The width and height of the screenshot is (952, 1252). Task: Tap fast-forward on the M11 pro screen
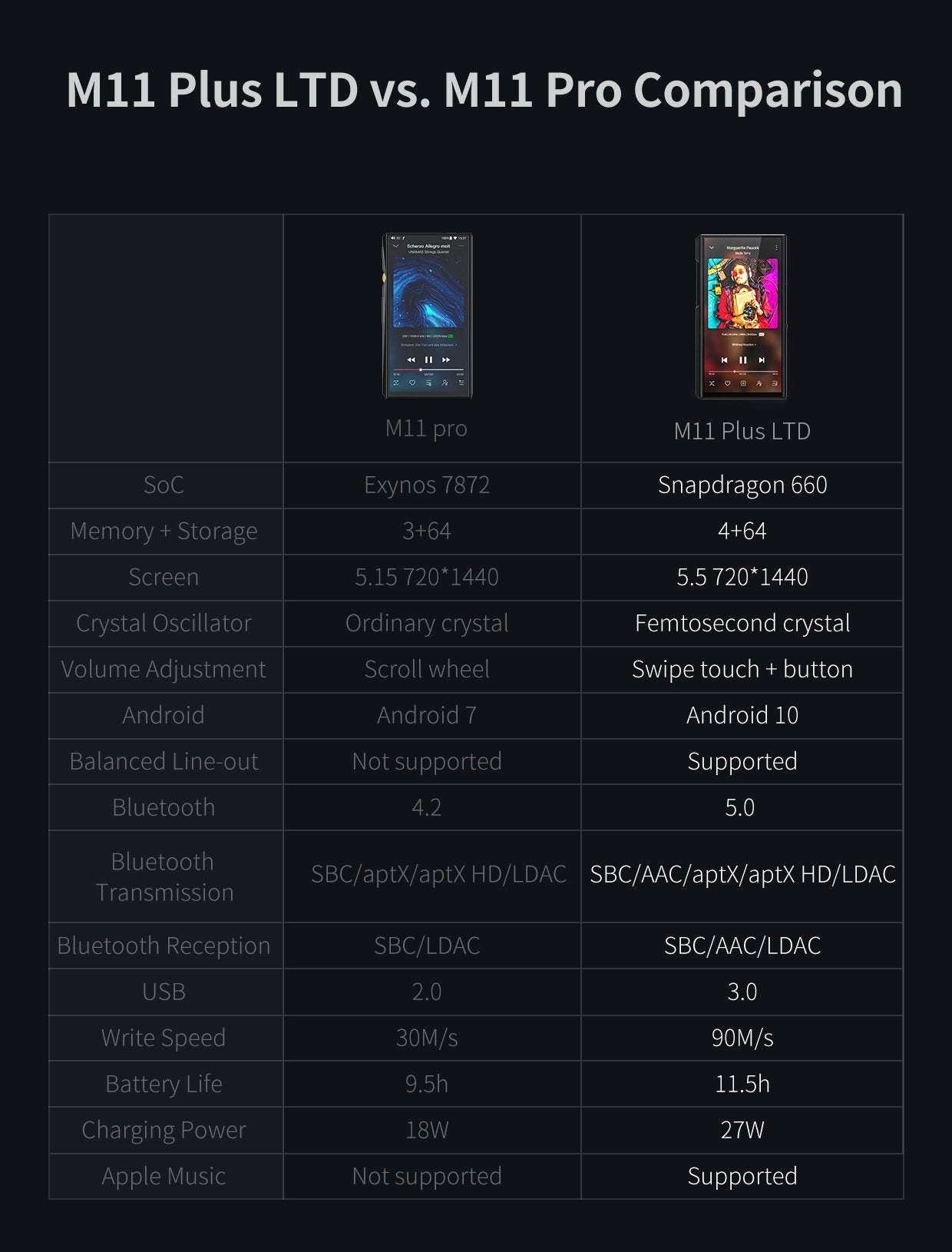click(x=446, y=359)
